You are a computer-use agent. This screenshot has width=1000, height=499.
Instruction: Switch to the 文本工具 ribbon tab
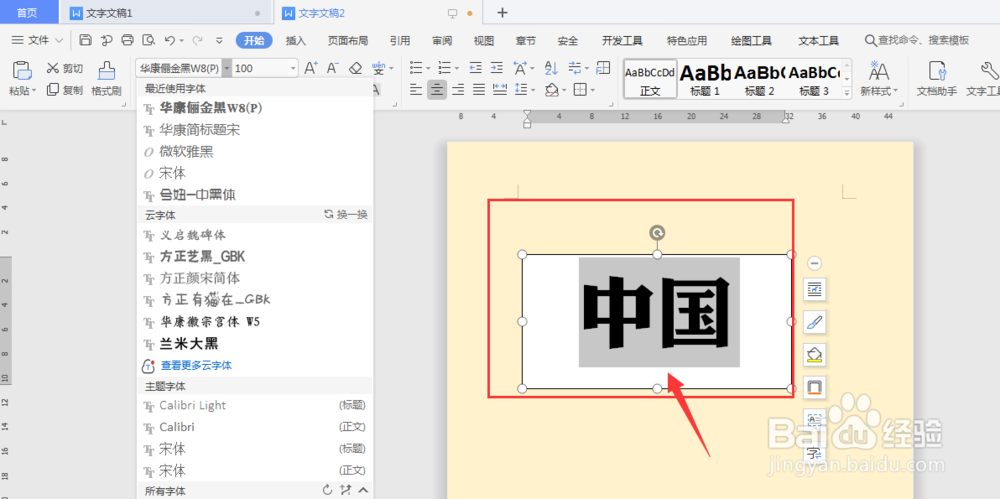pyautogui.click(x=818, y=41)
